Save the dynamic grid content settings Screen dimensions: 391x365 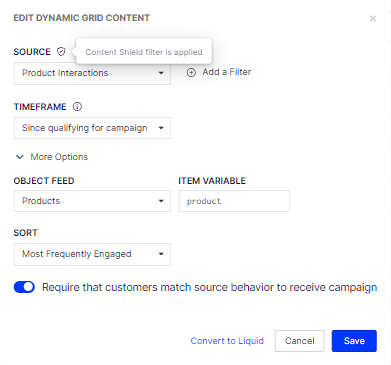pos(354,341)
